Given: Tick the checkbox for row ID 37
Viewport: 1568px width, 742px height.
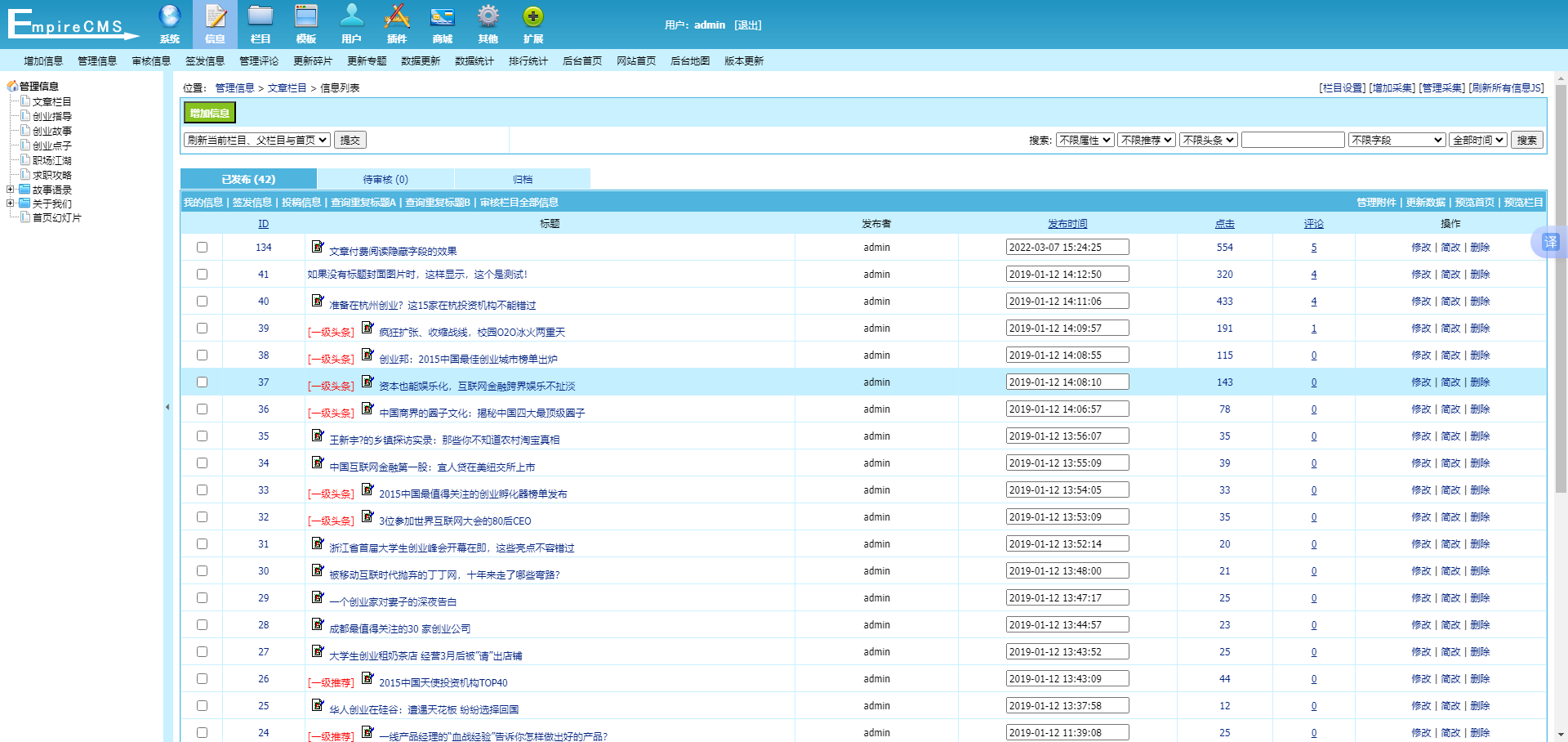Looking at the screenshot, I should 202,382.
